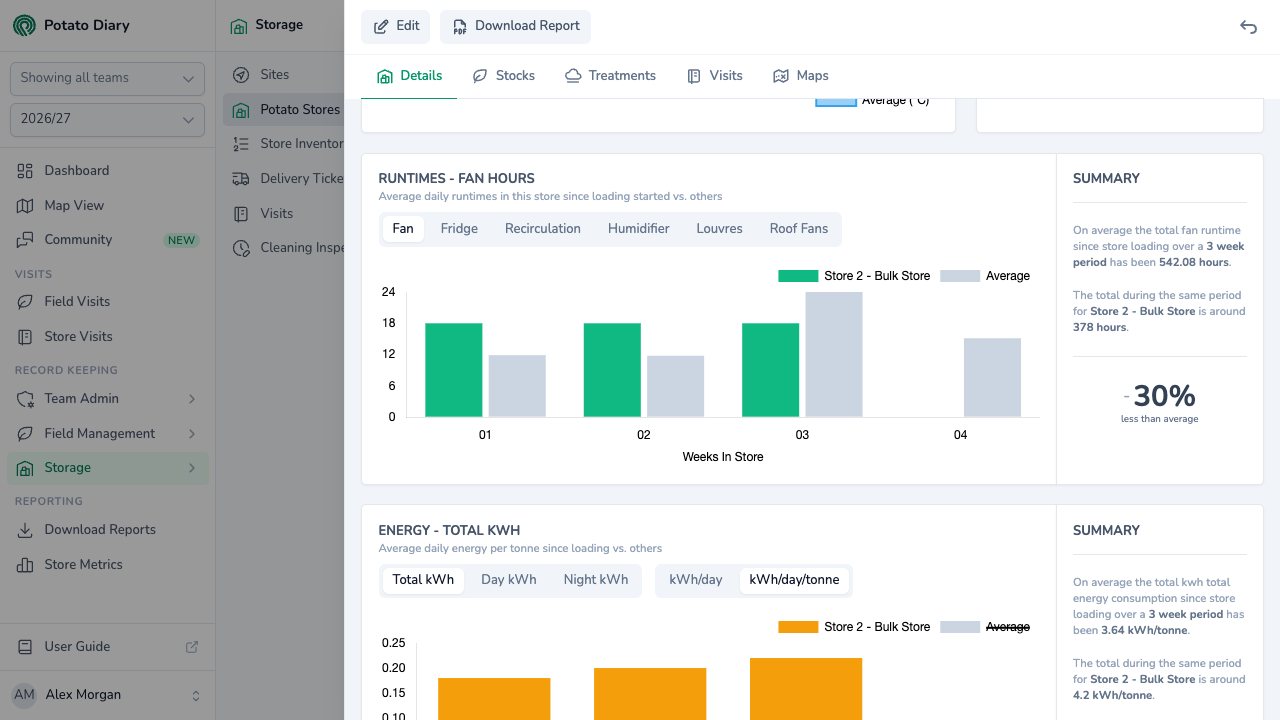The height and width of the screenshot is (720, 1280).
Task: Expand the Field Management section
Action: point(108,434)
